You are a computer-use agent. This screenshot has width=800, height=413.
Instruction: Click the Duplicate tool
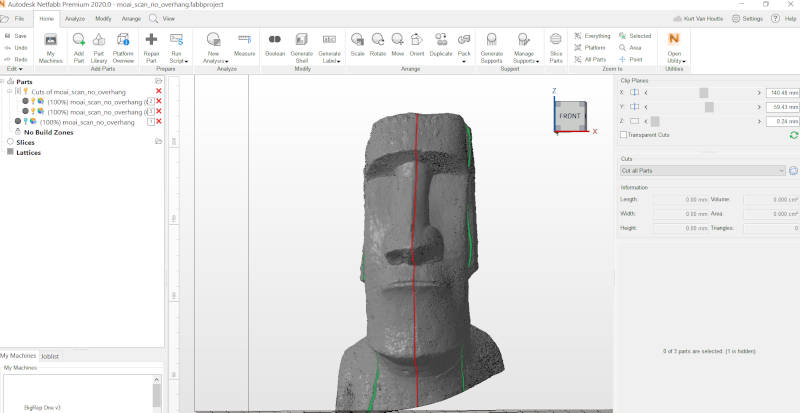[441, 45]
